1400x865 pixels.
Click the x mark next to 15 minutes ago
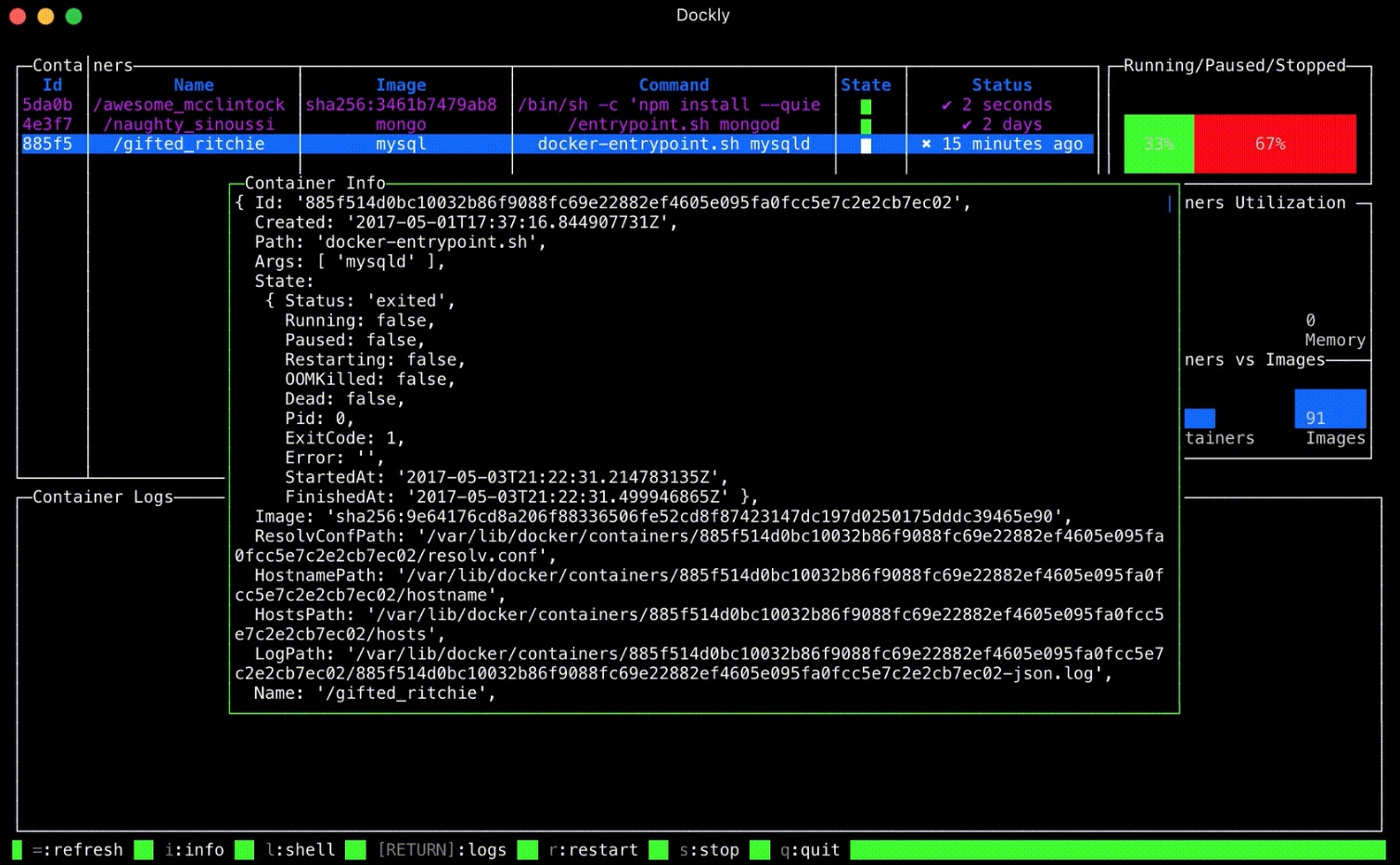[x=927, y=144]
